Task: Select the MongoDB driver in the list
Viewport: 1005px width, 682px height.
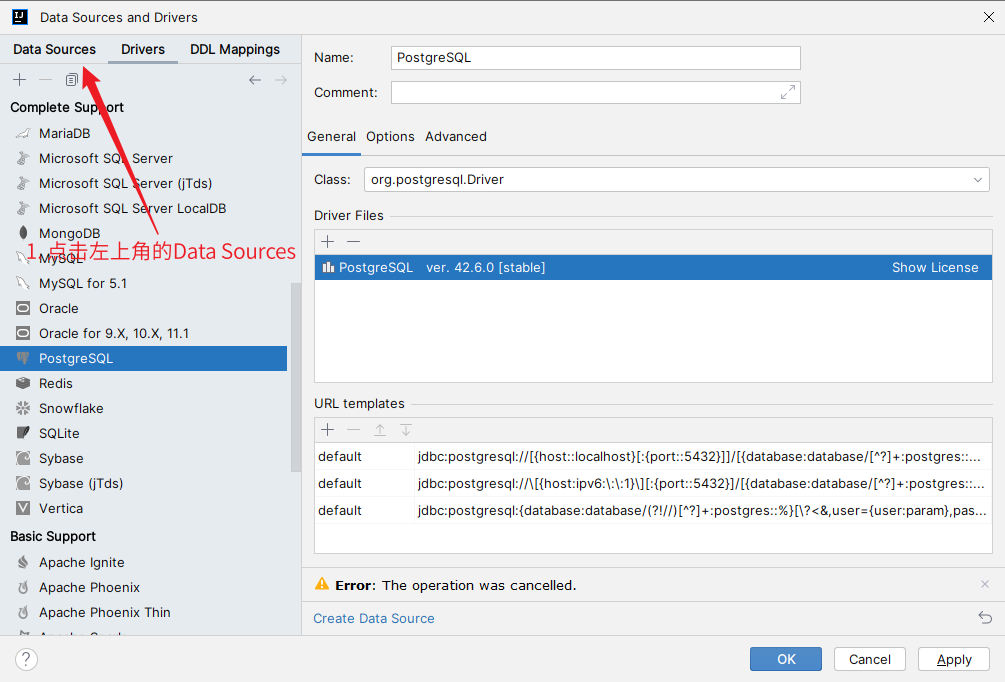Action: (x=69, y=233)
